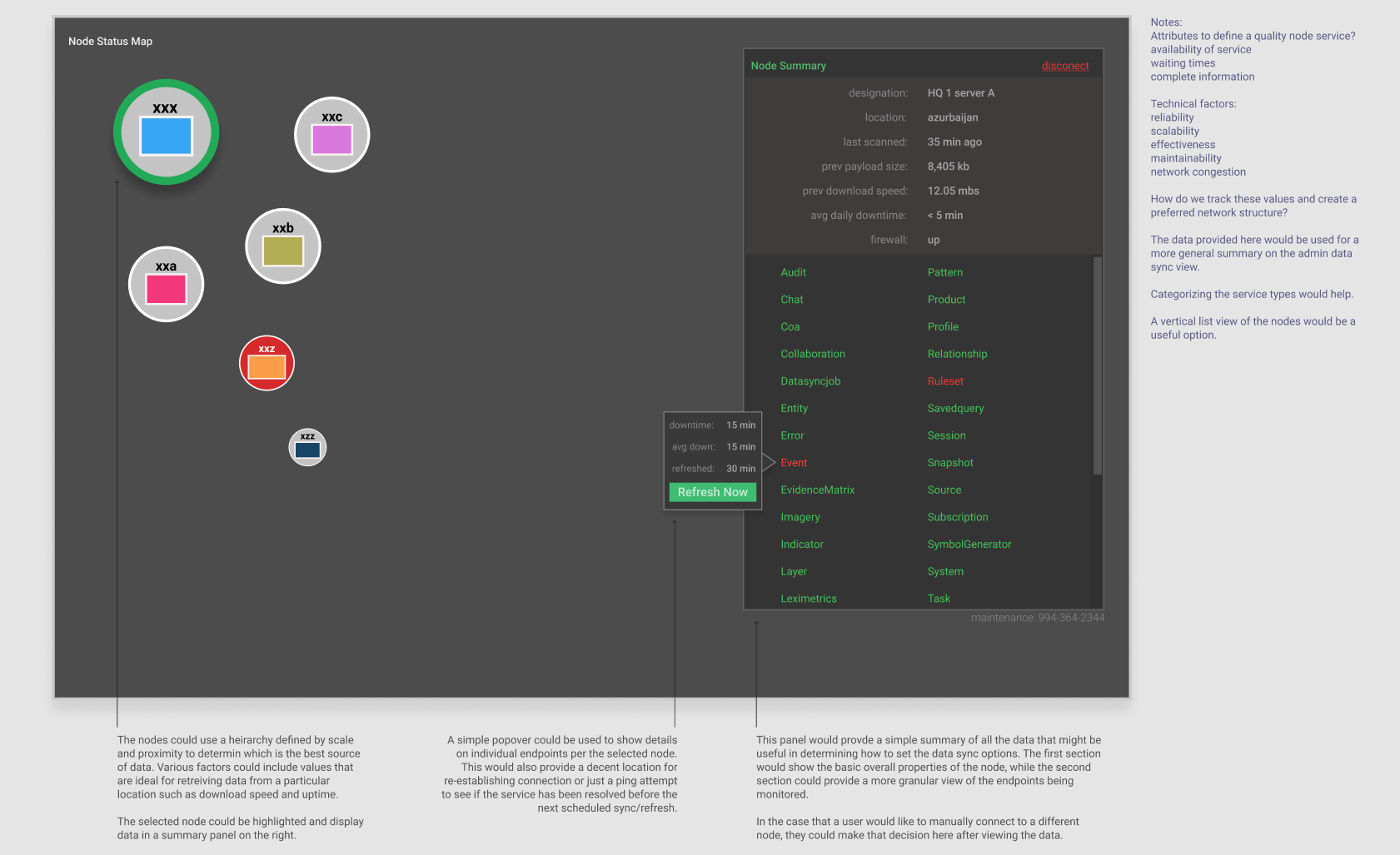Screen dimensions: 1400x855
Task: Toggle the Ruleset endpoint status
Action: click(x=945, y=380)
